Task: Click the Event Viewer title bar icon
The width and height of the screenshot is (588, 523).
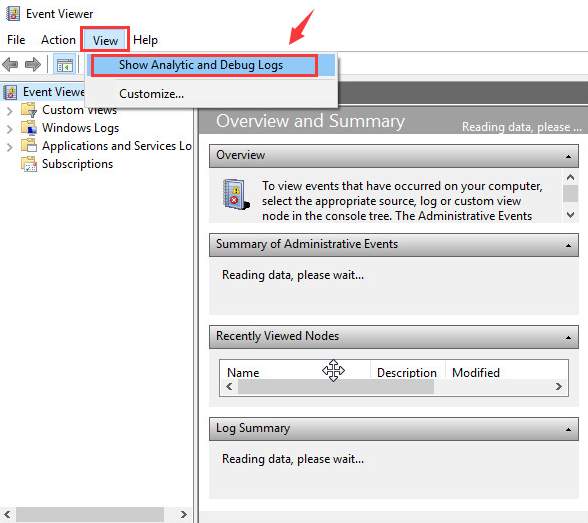Action: point(13,13)
